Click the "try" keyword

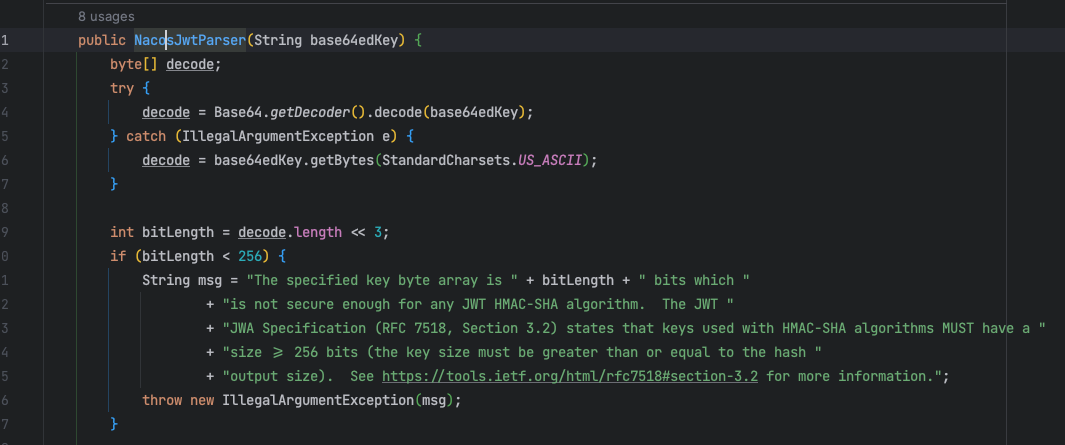click(122, 88)
